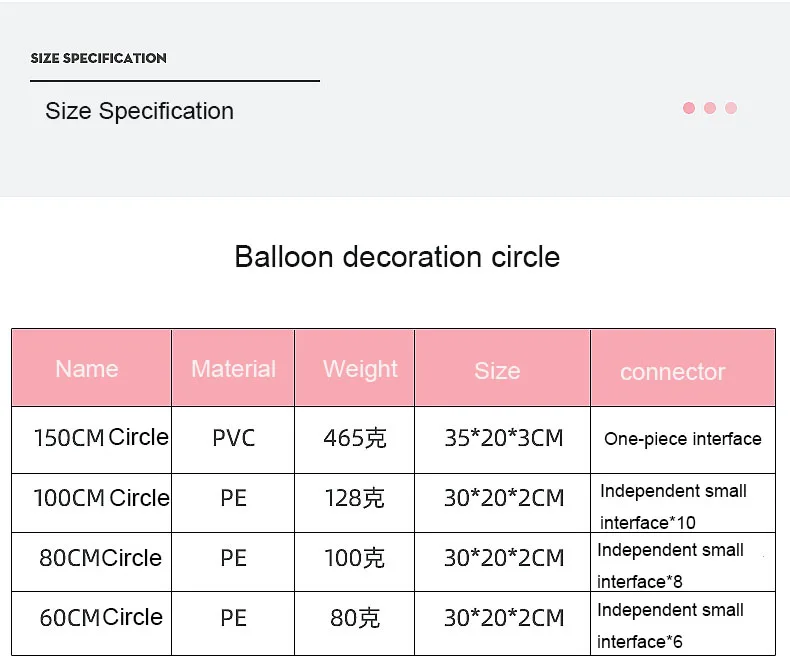
Task: Click the 80克 weight cell
Action: point(355,619)
